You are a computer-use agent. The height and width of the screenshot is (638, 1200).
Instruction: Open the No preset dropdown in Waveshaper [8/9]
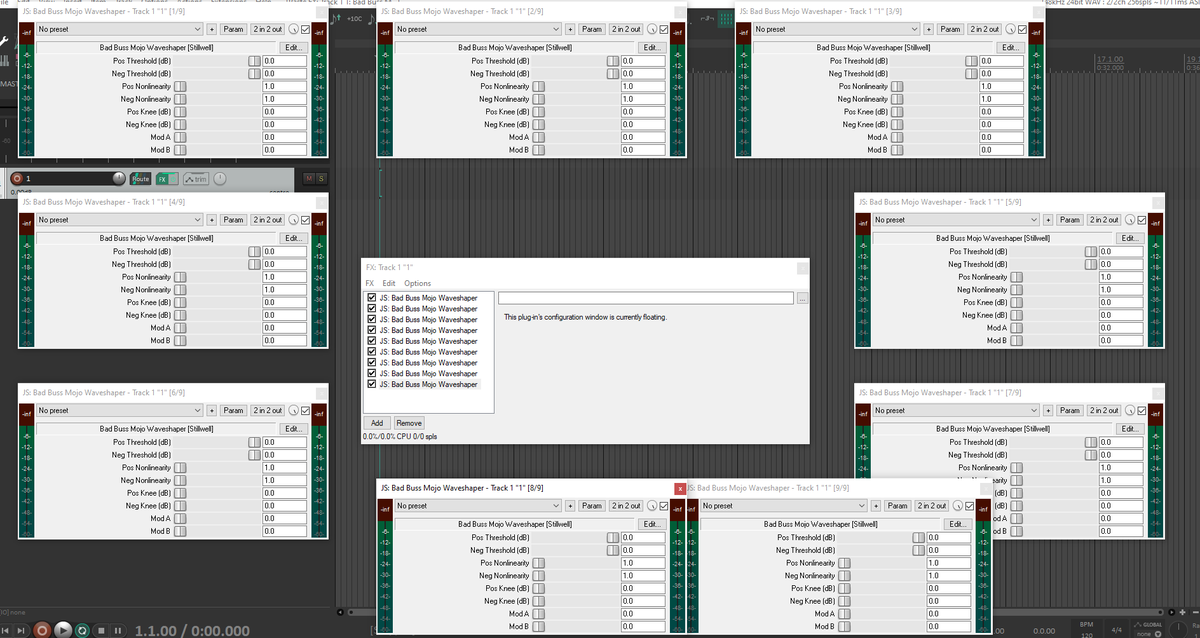tap(476, 505)
